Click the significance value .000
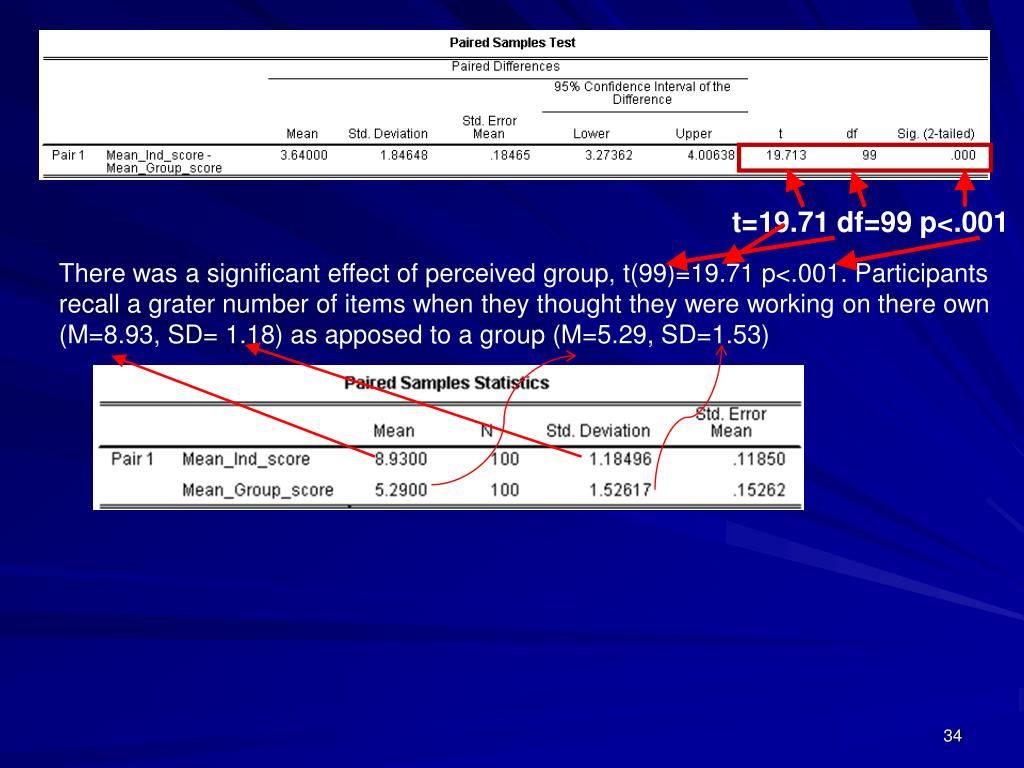1024x768 pixels. coord(963,155)
